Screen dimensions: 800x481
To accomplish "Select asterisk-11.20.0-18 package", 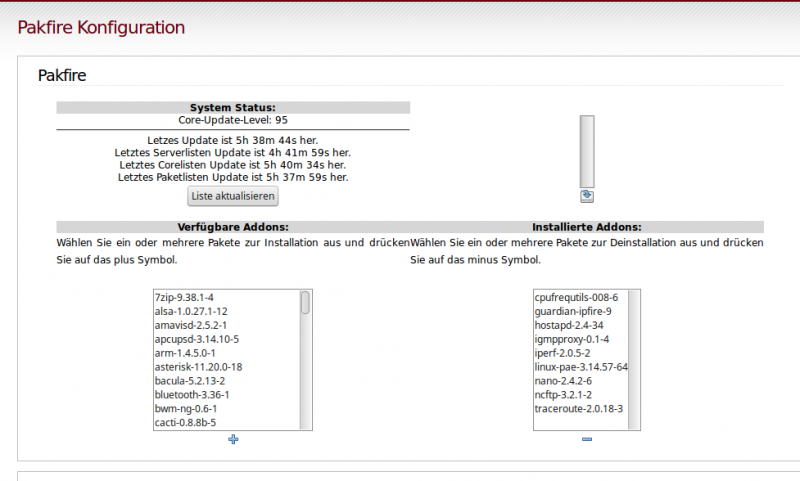I will pyautogui.click(x=227, y=367).
